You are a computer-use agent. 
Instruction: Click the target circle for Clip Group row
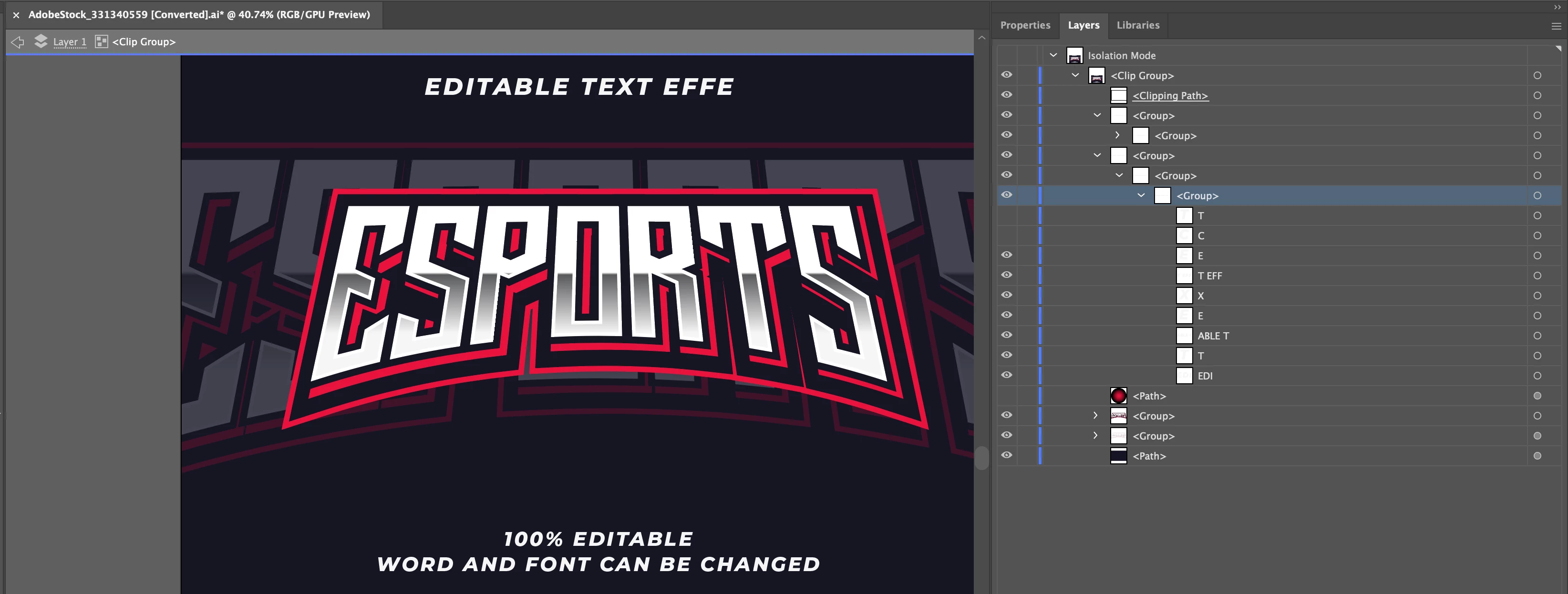(x=1537, y=75)
